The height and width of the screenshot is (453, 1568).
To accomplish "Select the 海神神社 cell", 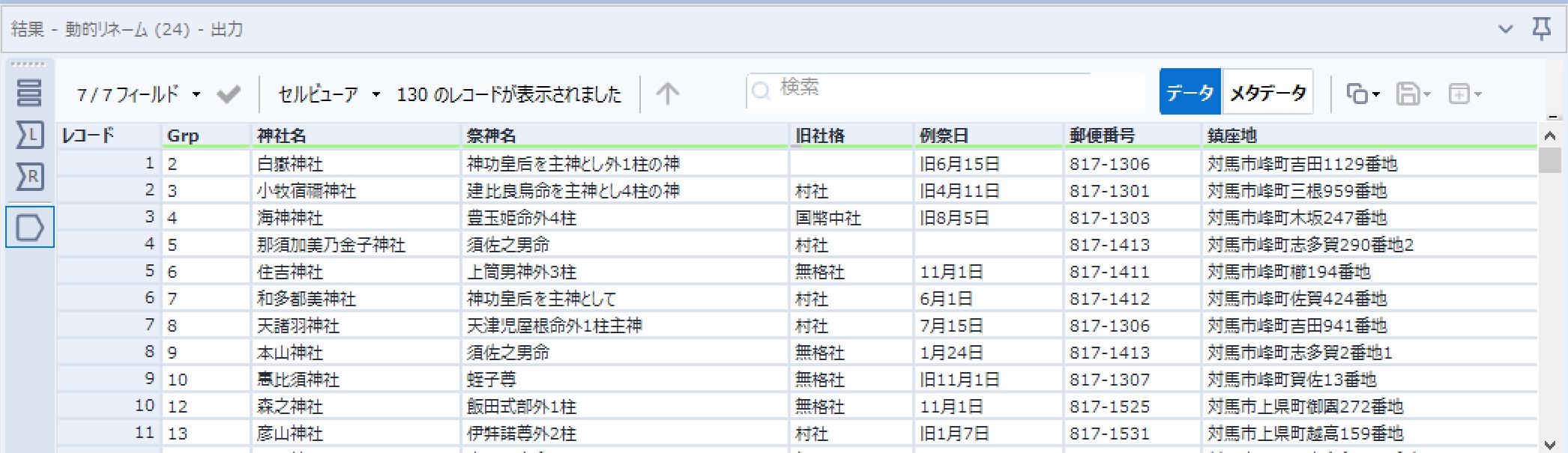I will click(290, 218).
